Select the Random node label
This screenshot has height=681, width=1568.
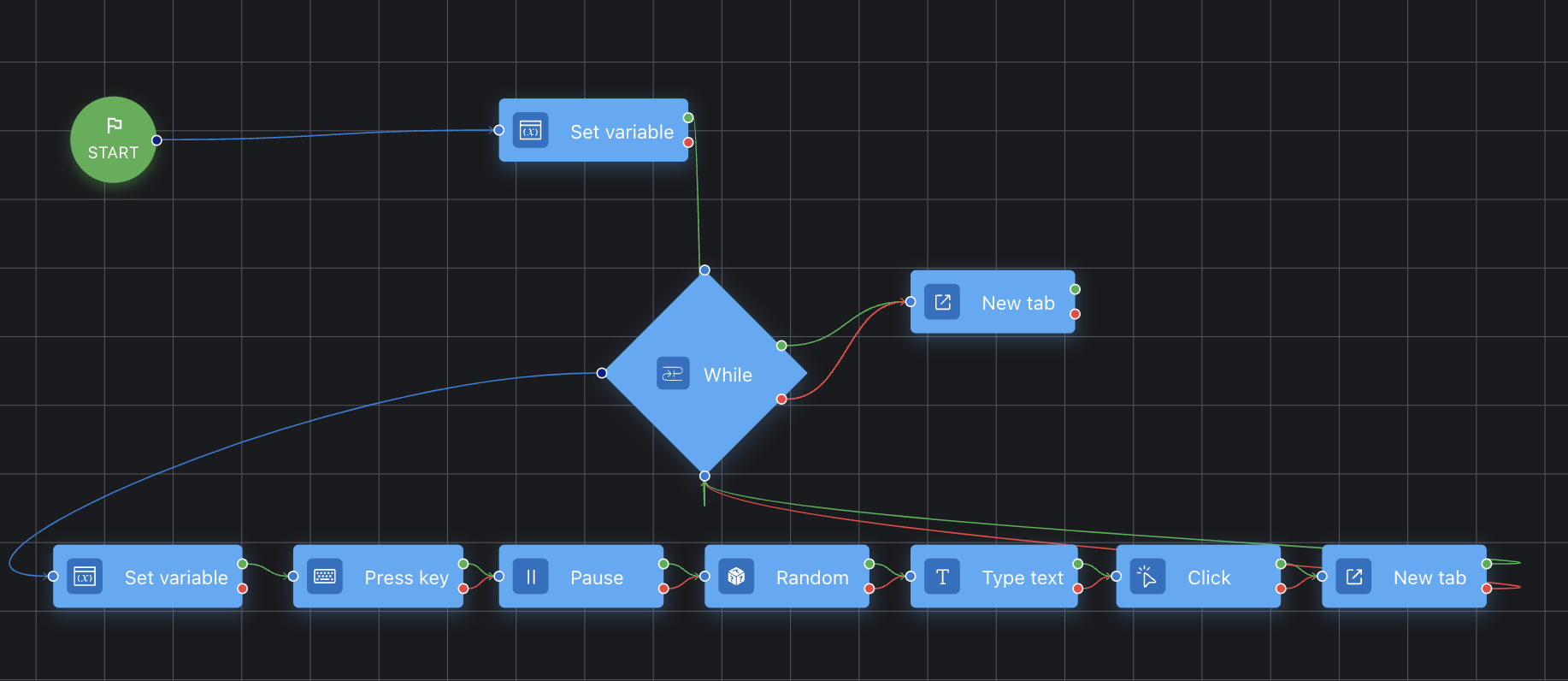[812, 577]
